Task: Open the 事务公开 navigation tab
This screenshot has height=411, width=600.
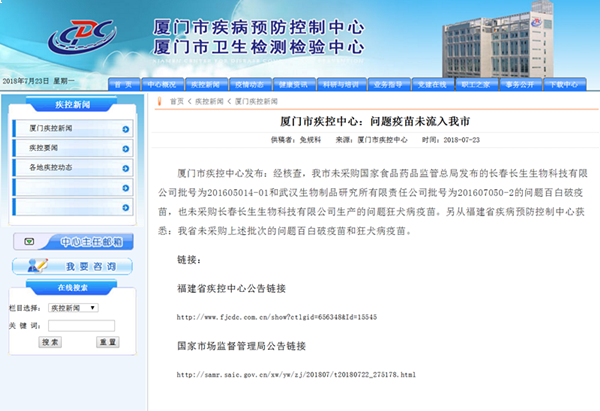Action: tap(520, 84)
